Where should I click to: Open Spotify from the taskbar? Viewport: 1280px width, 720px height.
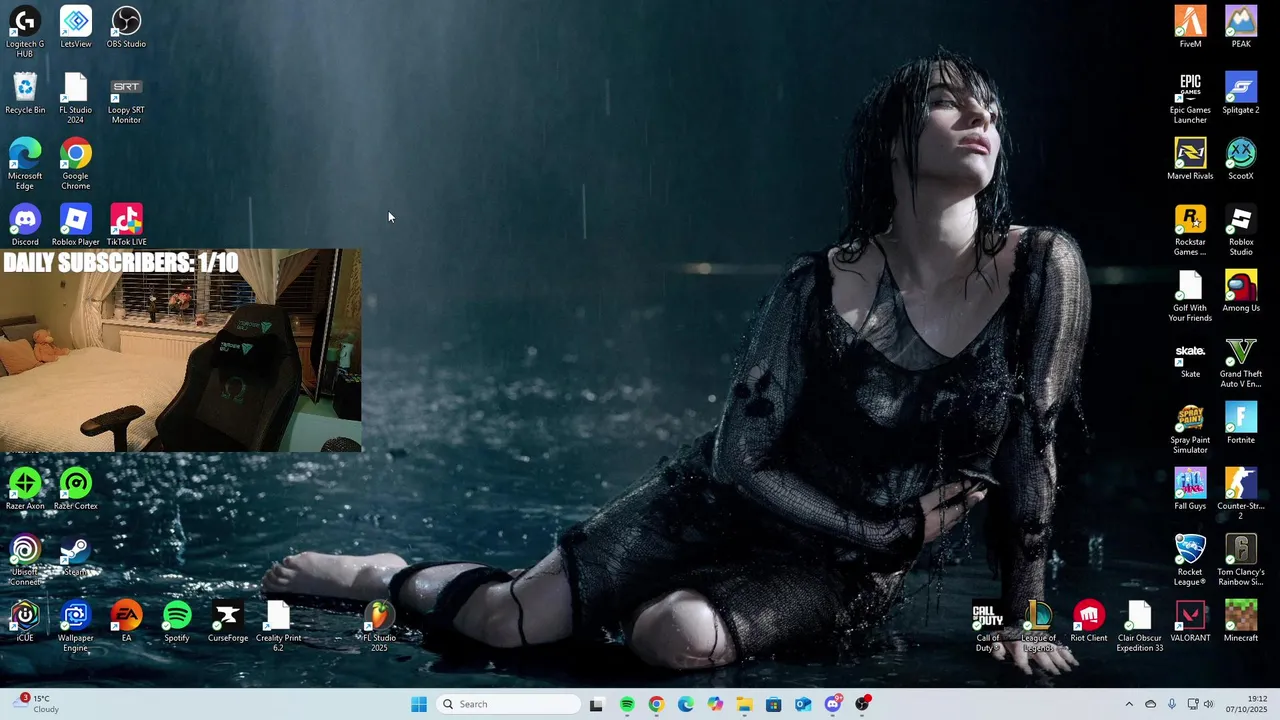coord(627,704)
